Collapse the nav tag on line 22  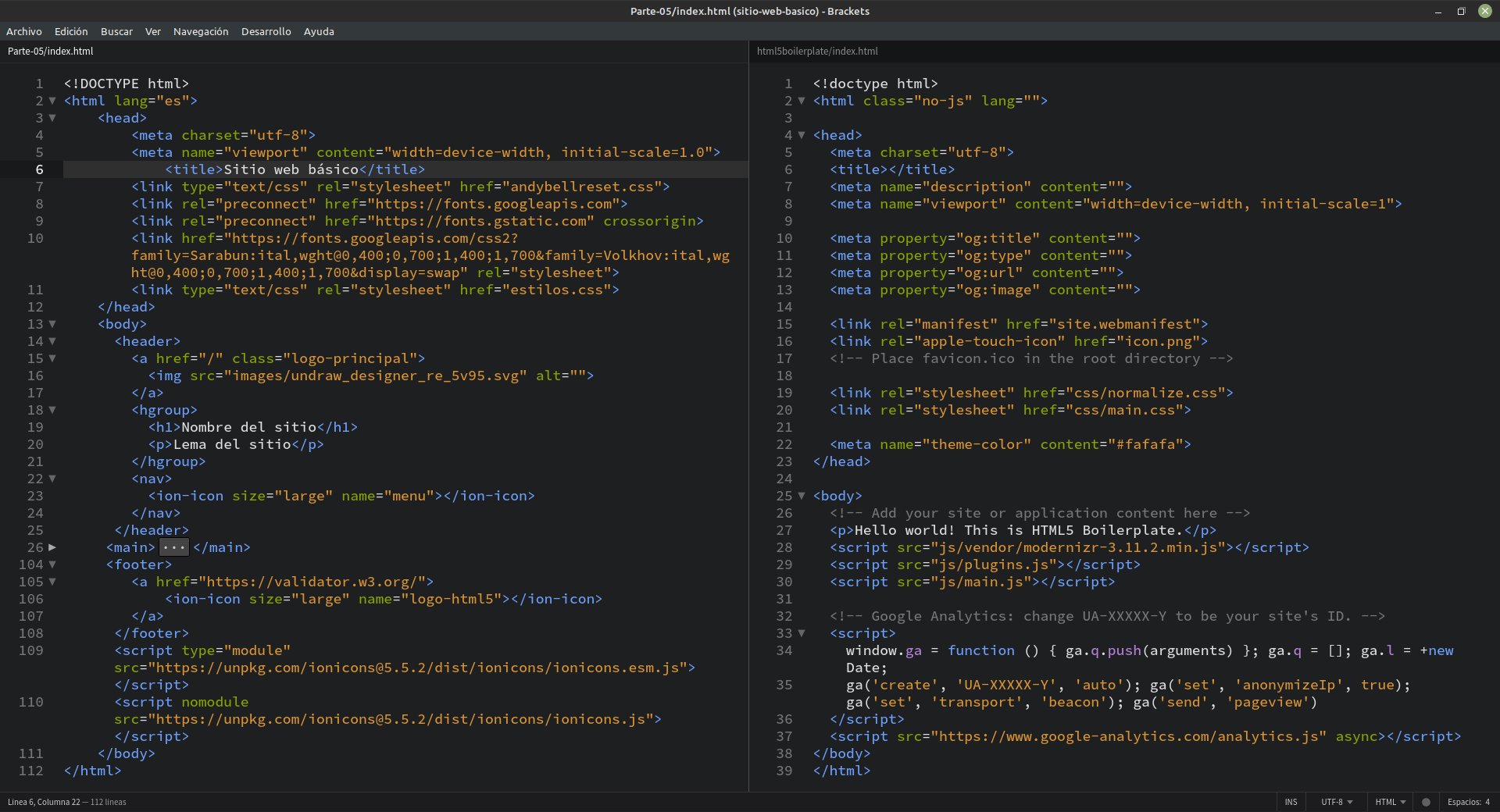(52, 479)
